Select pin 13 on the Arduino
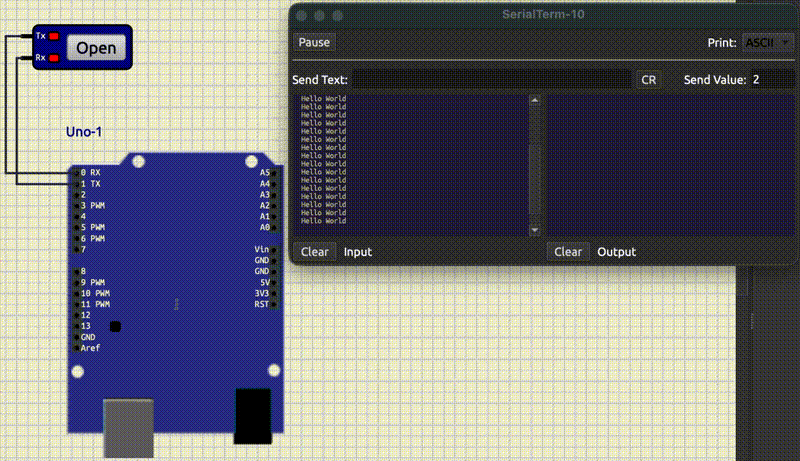 tap(77, 326)
